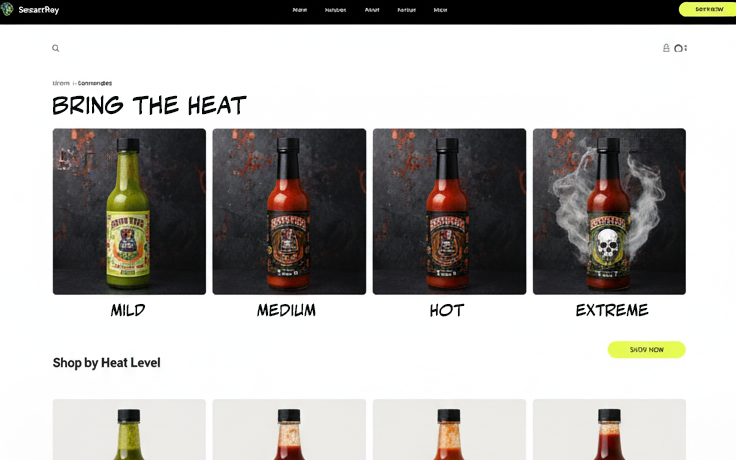Open the shopping cart icon
Screen dimensions: 736x460
tap(680, 48)
